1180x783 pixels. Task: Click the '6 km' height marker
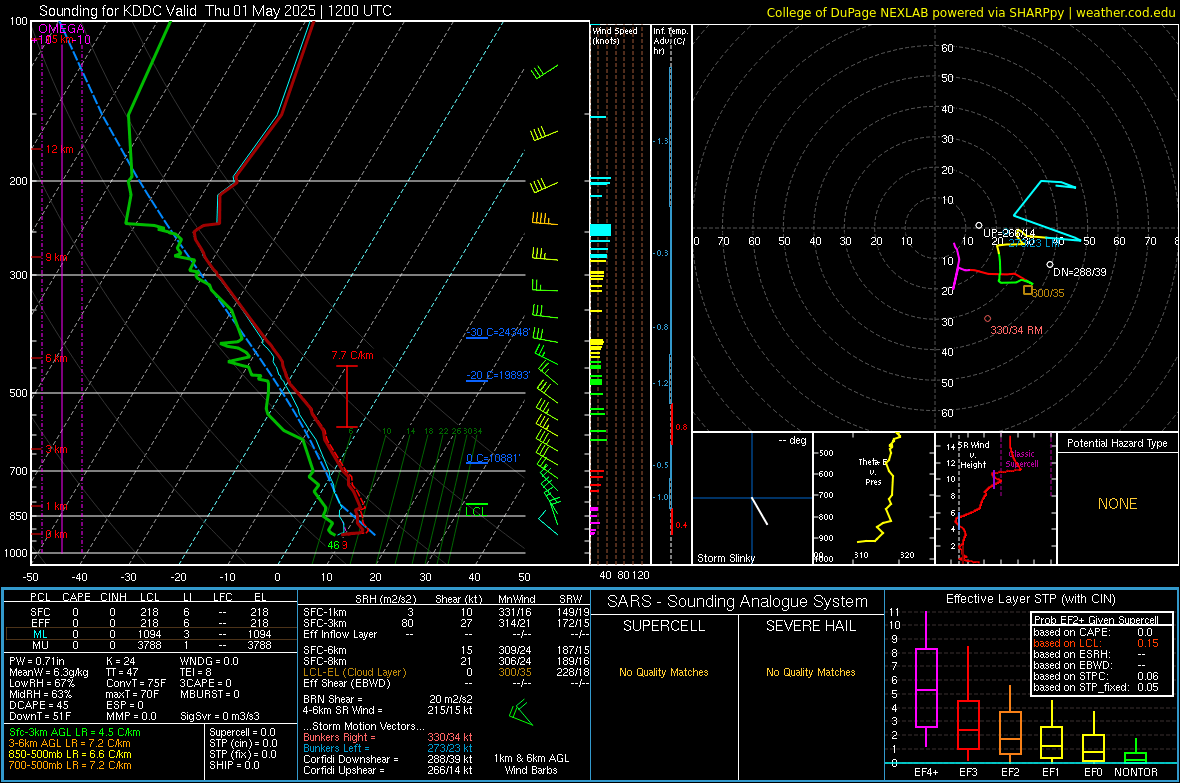coord(56,358)
